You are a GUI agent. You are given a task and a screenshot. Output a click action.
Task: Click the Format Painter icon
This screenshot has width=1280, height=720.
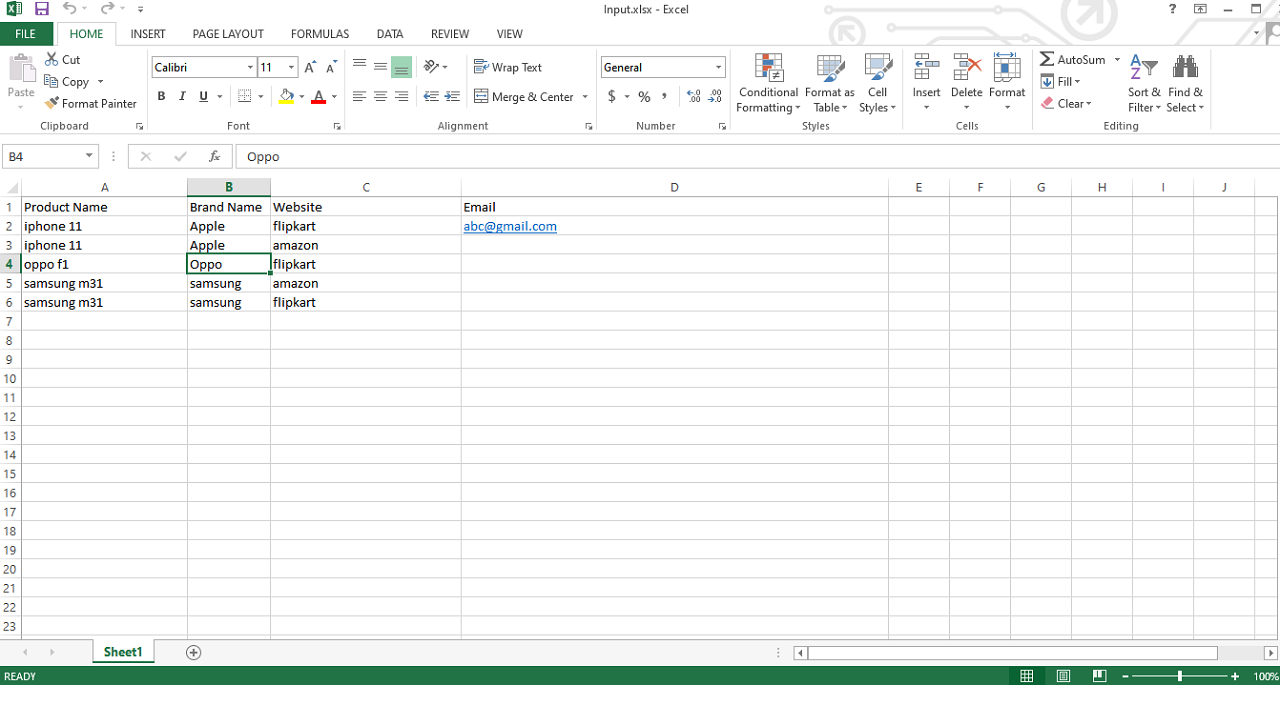pyautogui.click(x=52, y=103)
